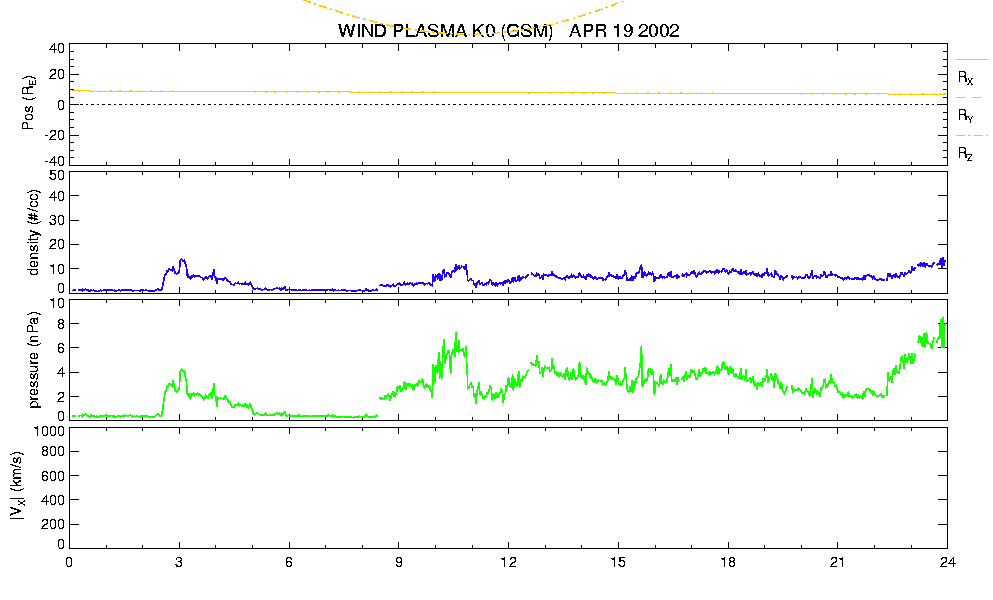Click the hour 21 tick label on time axis
Viewport: 993px width, 600px height.
[x=837, y=562]
